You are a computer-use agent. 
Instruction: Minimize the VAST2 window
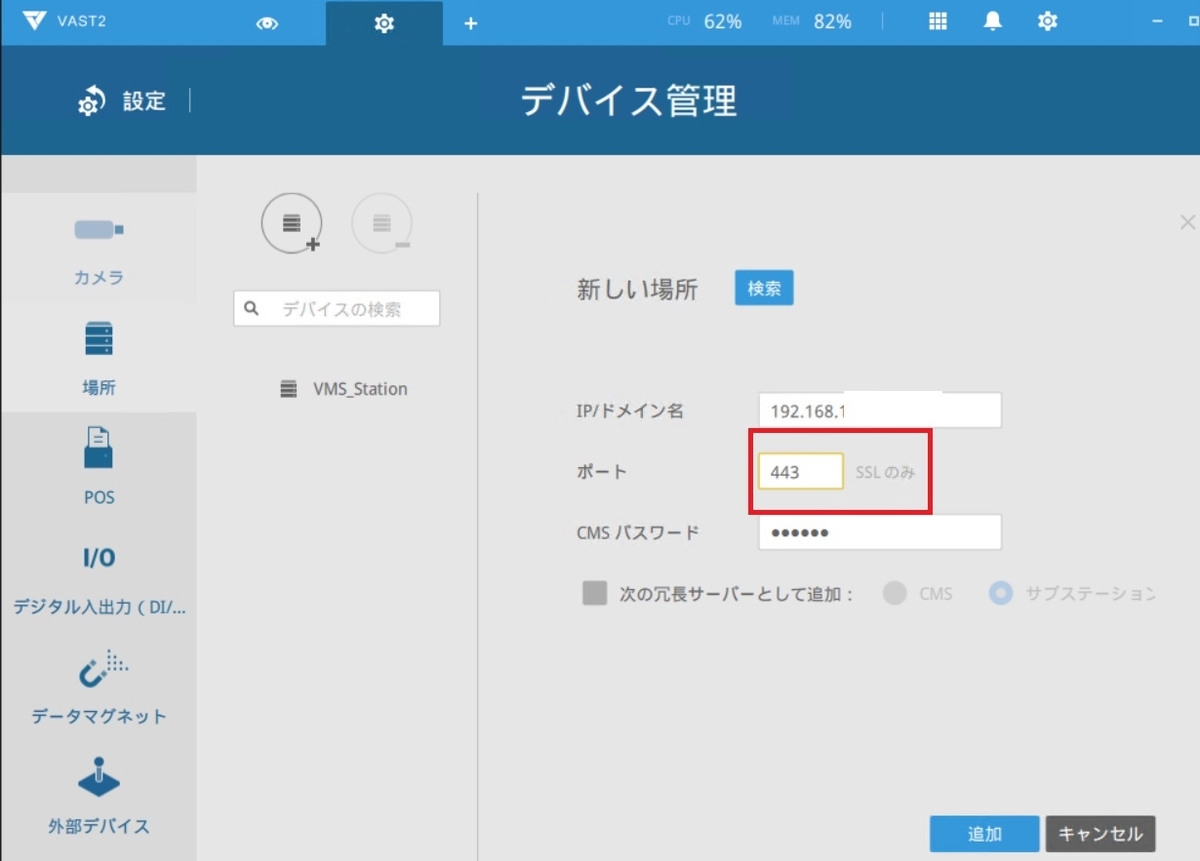(x=1158, y=21)
